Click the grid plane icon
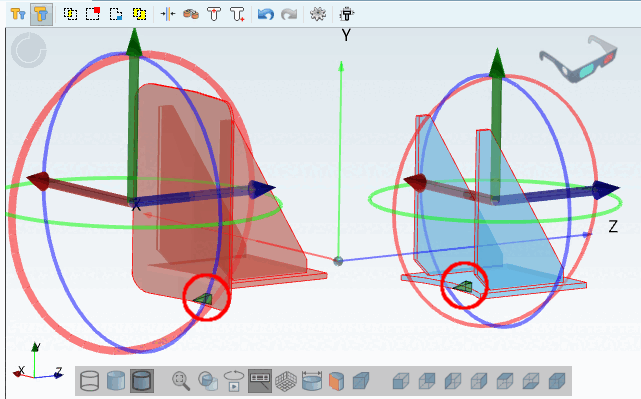Screen dimensions: 641x399 pyautogui.click(x=286, y=381)
